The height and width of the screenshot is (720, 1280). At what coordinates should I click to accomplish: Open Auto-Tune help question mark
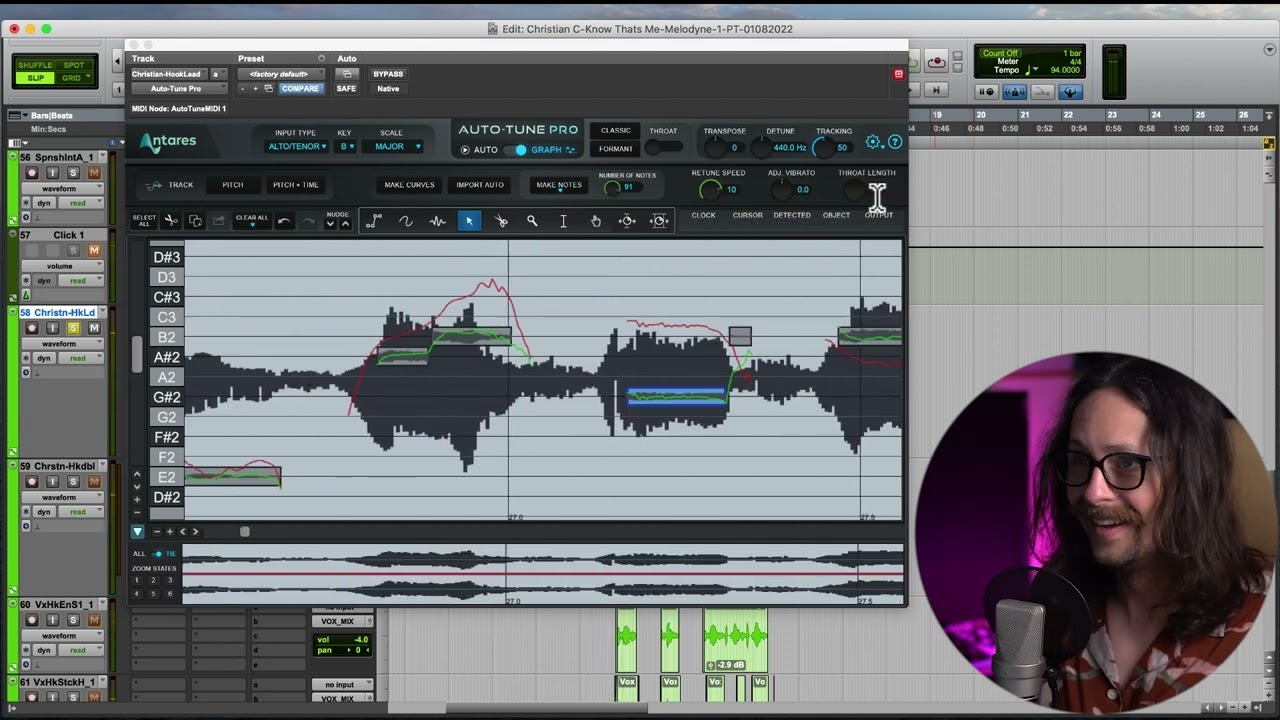[x=895, y=142]
